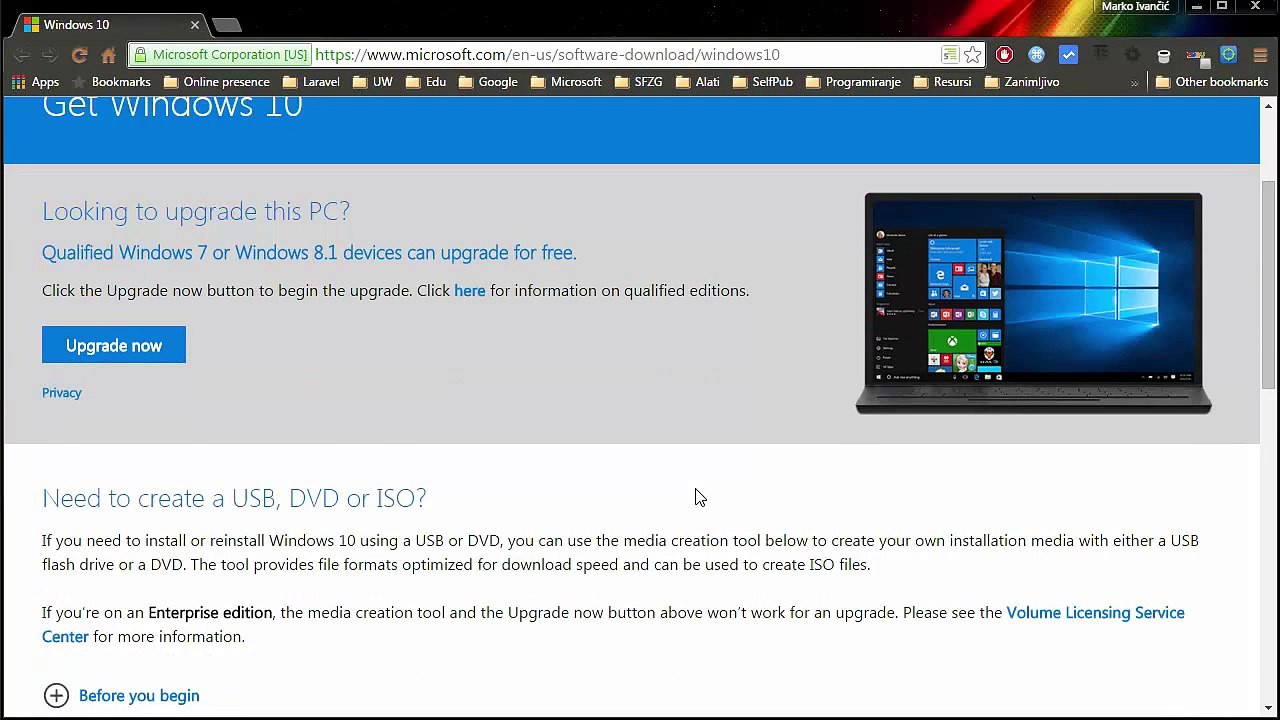The width and height of the screenshot is (1280, 720).
Task: Click the Windows 10 laptop image
Action: 1033,303
